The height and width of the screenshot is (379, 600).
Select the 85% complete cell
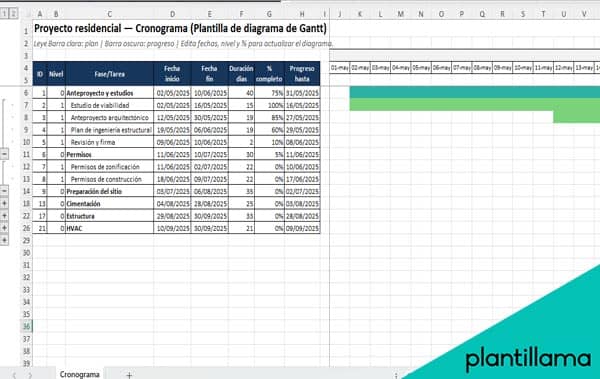[269, 117]
